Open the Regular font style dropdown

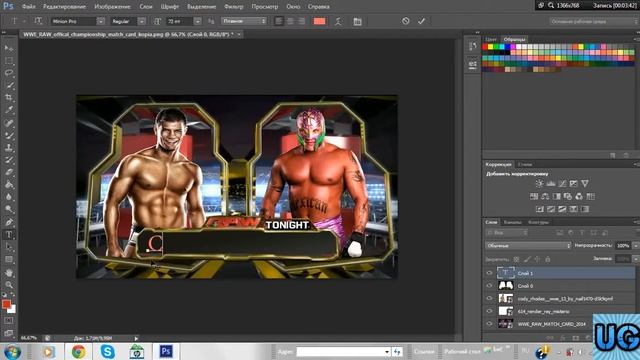tap(141, 21)
